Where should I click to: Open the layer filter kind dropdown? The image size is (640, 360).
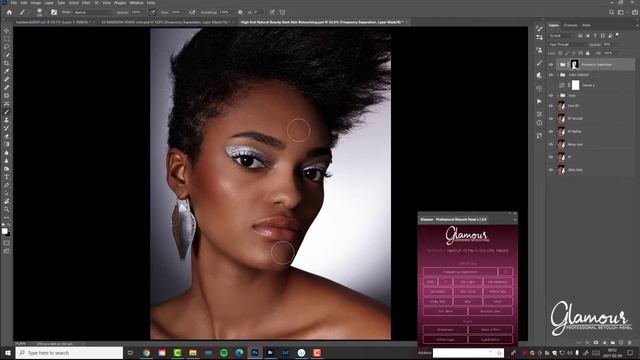pos(562,36)
